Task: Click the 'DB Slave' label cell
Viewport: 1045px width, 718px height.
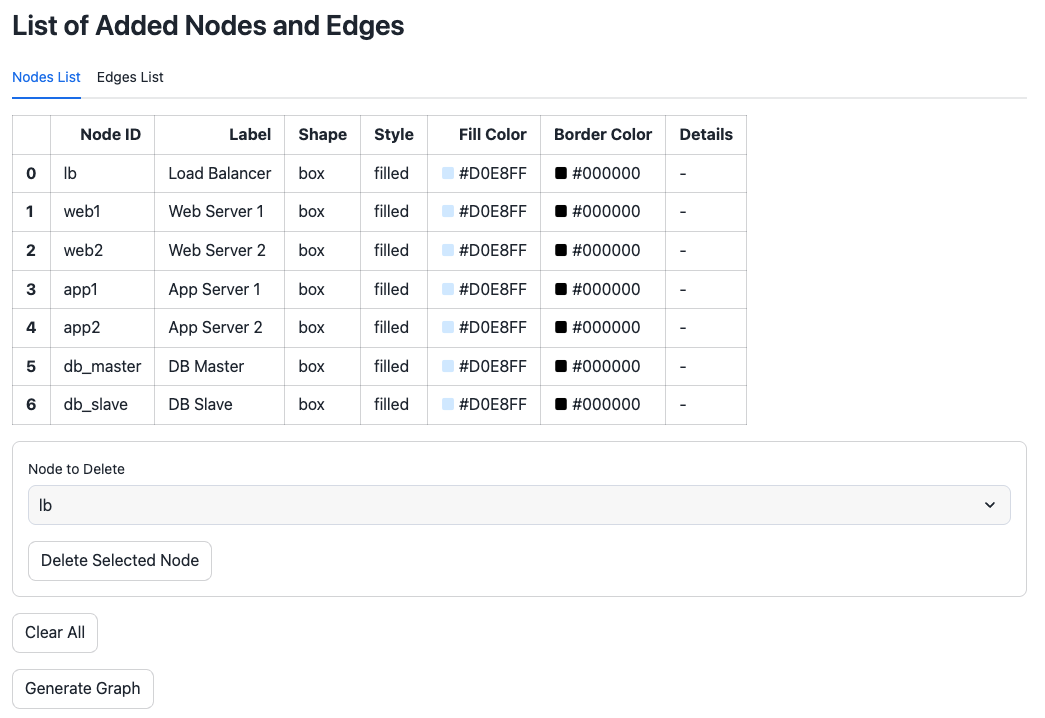Action: pyautogui.click(x=220, y=405)
